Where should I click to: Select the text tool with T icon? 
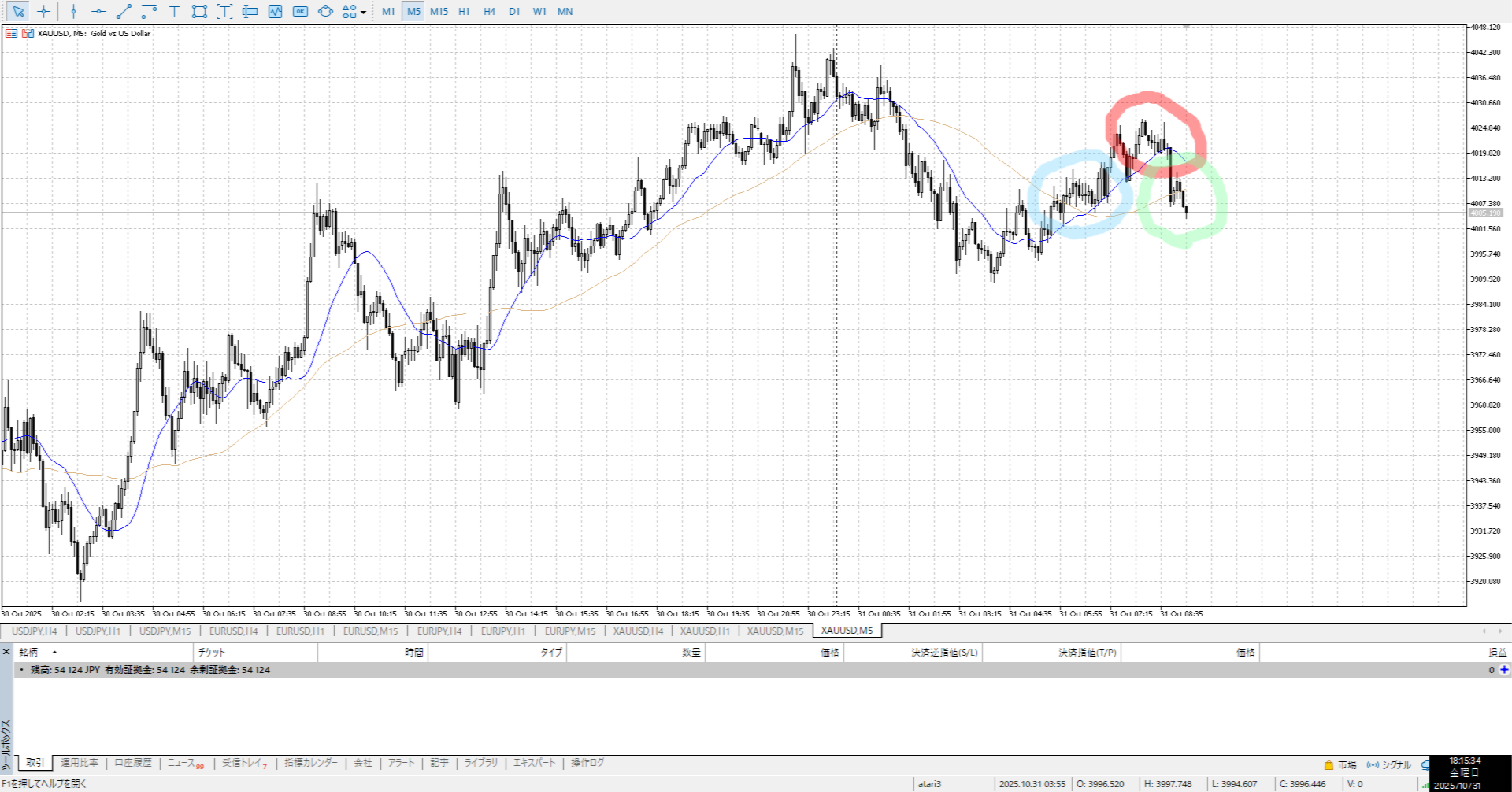[174, 12]
